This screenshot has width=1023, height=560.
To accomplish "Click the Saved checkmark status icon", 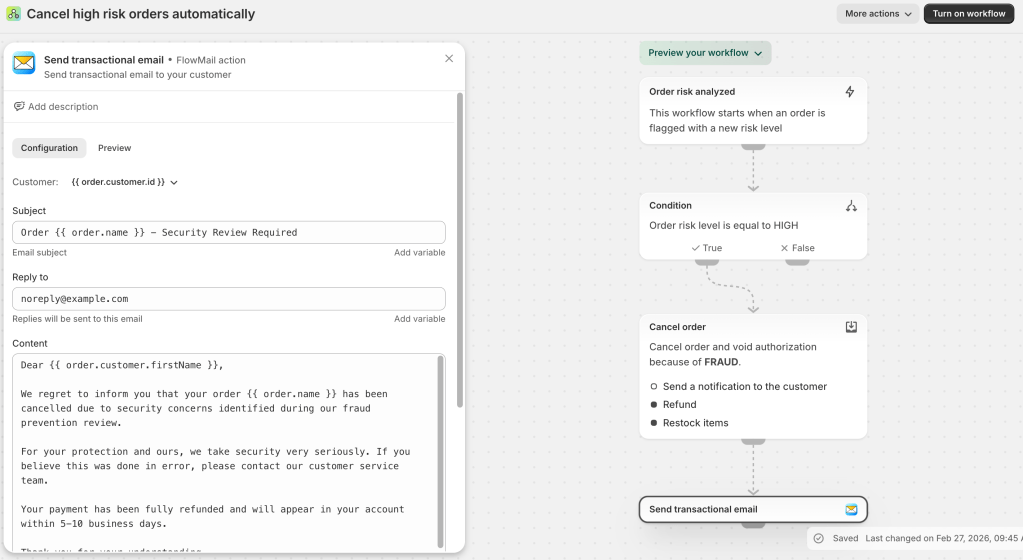I will (x=818, y=538).
